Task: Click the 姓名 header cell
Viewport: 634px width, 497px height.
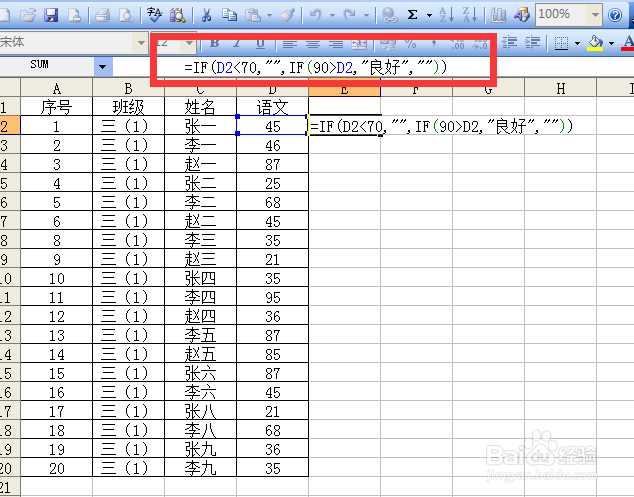Action: click(200, 107)
